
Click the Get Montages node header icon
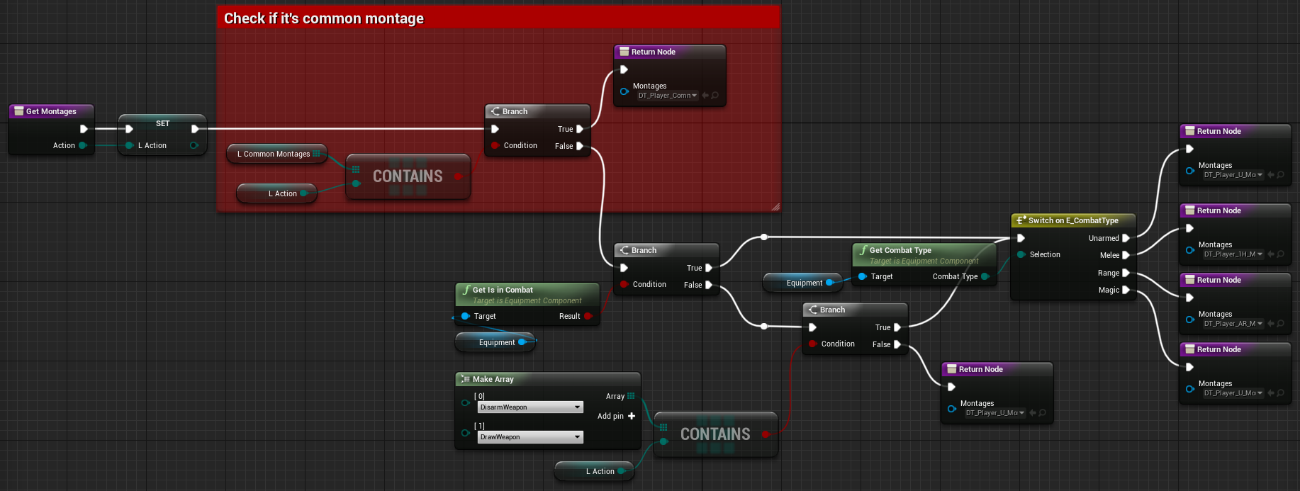[x=18, y=111]
